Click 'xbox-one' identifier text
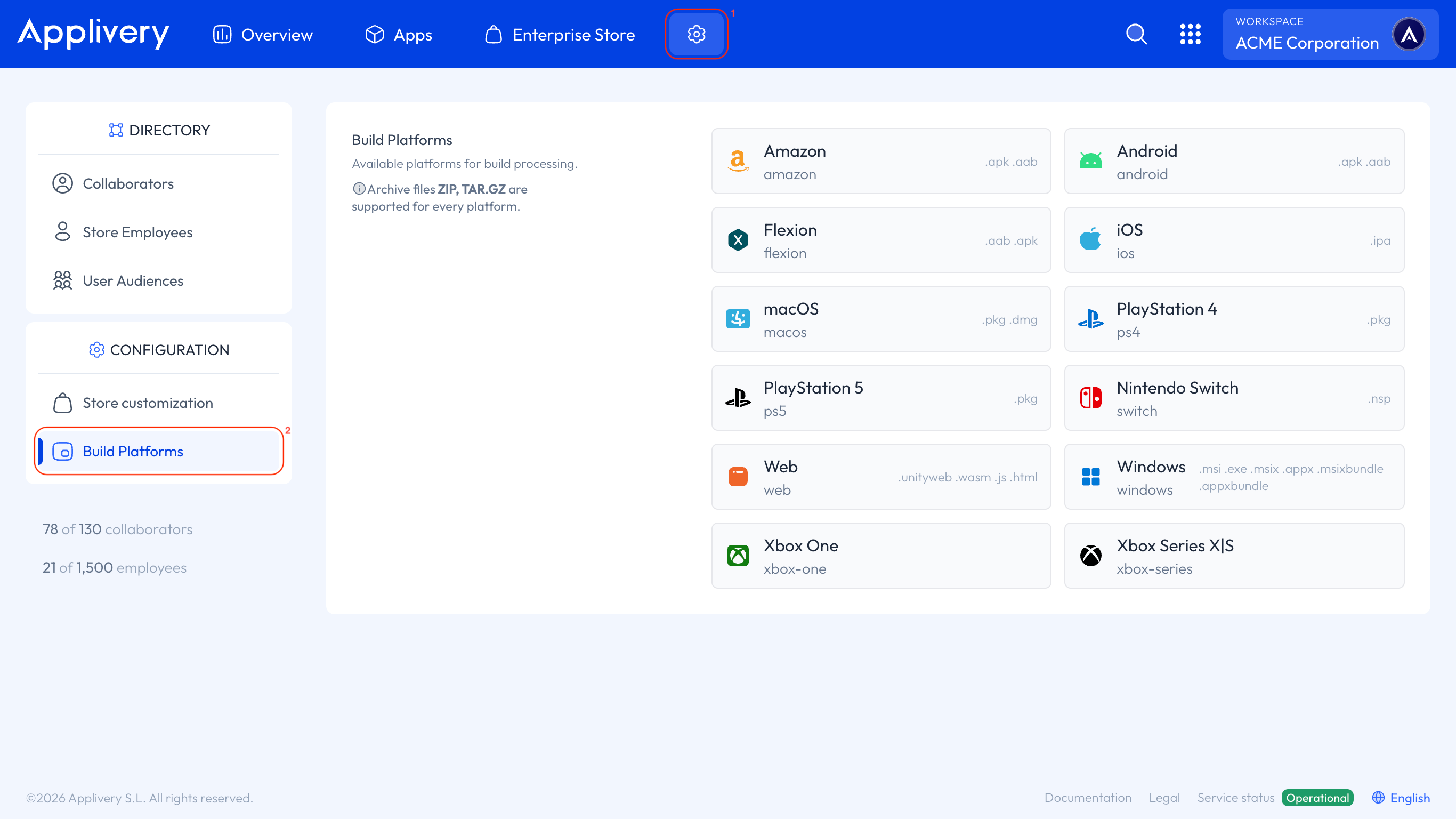The image size is (1456, 819). point(795,569)
